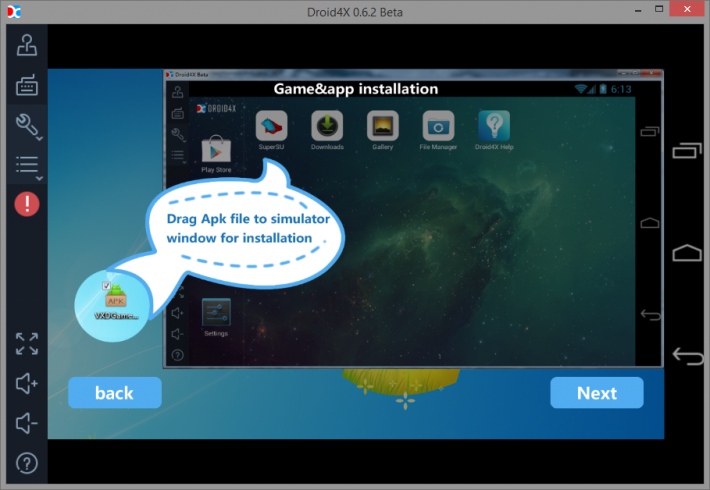Click the File Manager icon in tutorial
This screenshot has height=490, width=710.
pyautogui.click(x=438, y=126)
